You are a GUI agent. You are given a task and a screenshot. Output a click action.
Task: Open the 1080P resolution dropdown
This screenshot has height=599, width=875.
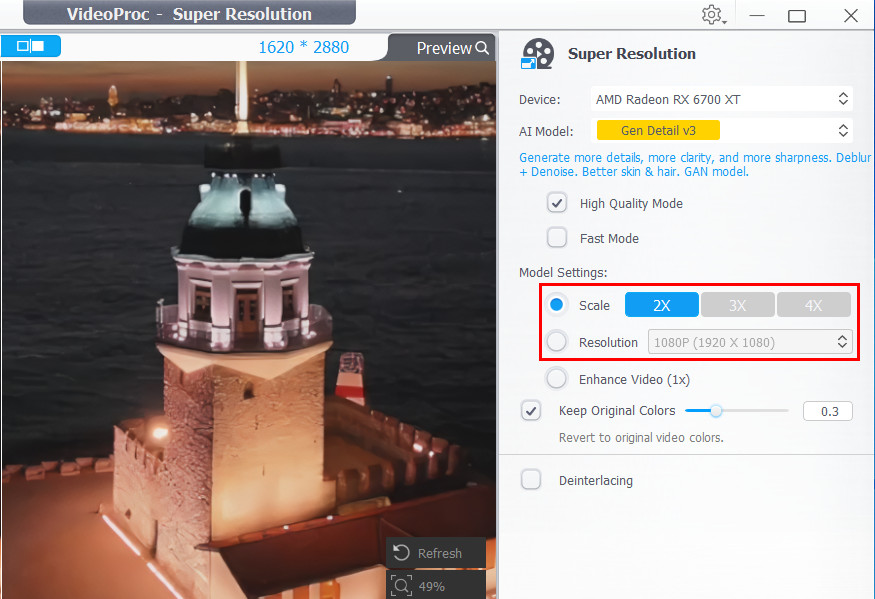pos(750,342)
